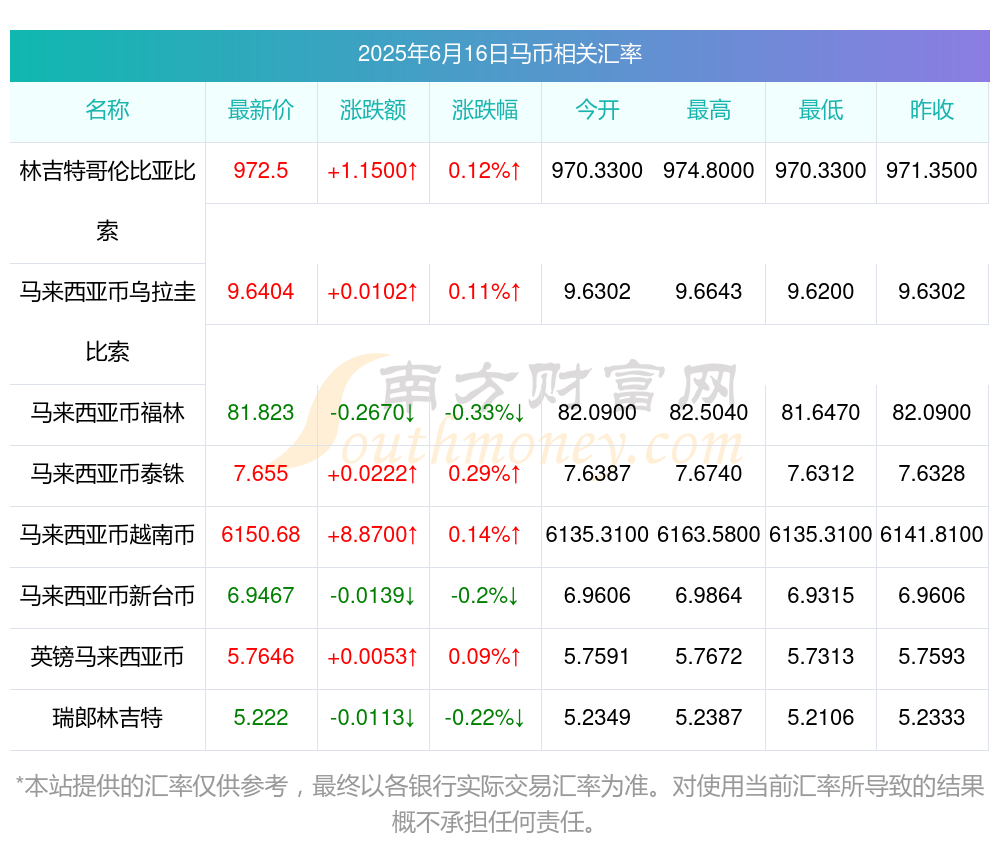The width and height of the screenshot is (1000, 853).
Task: Click the high value 5.2387
Action: [709, 718]
